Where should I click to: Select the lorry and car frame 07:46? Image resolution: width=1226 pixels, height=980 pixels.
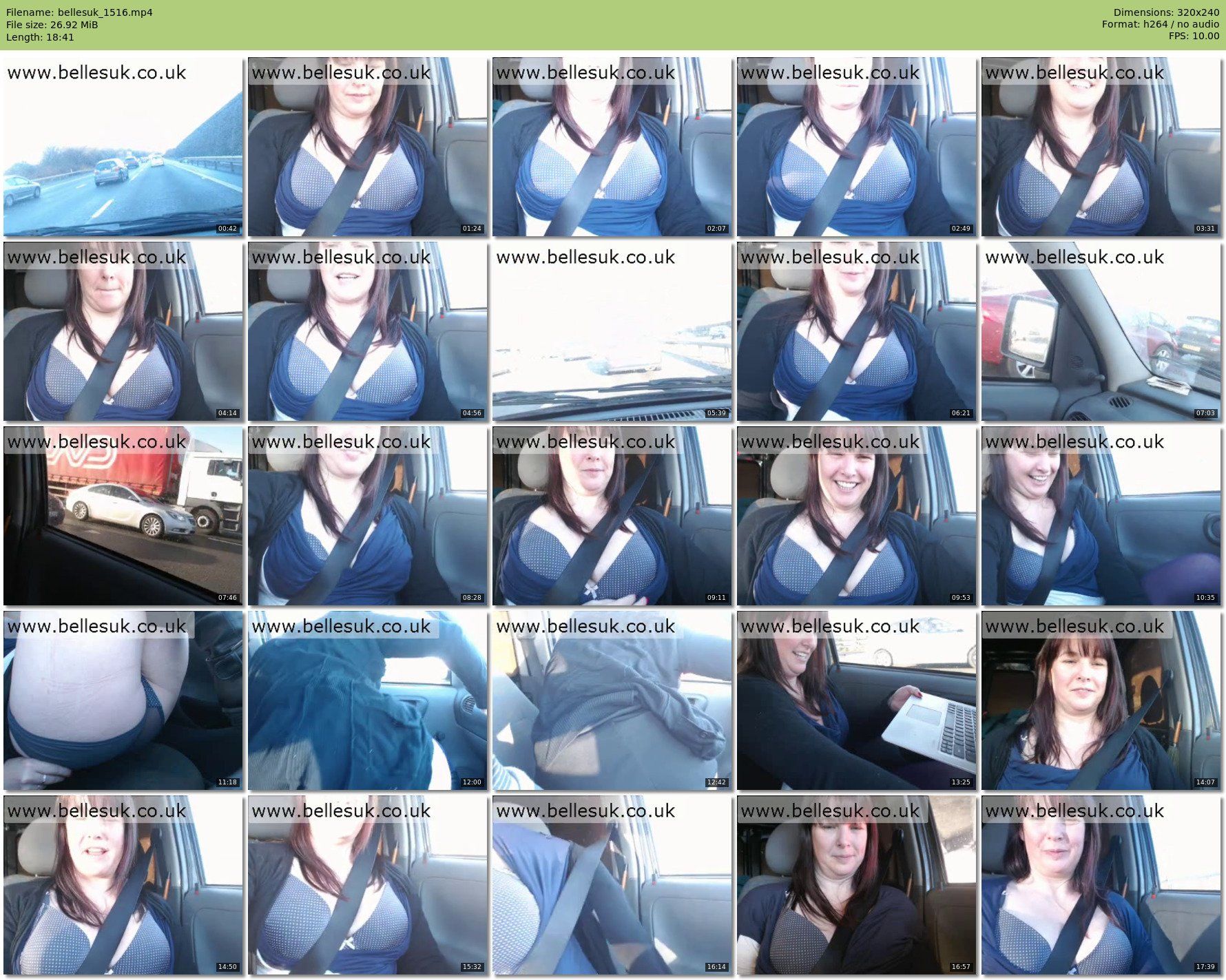coord(123,516)
